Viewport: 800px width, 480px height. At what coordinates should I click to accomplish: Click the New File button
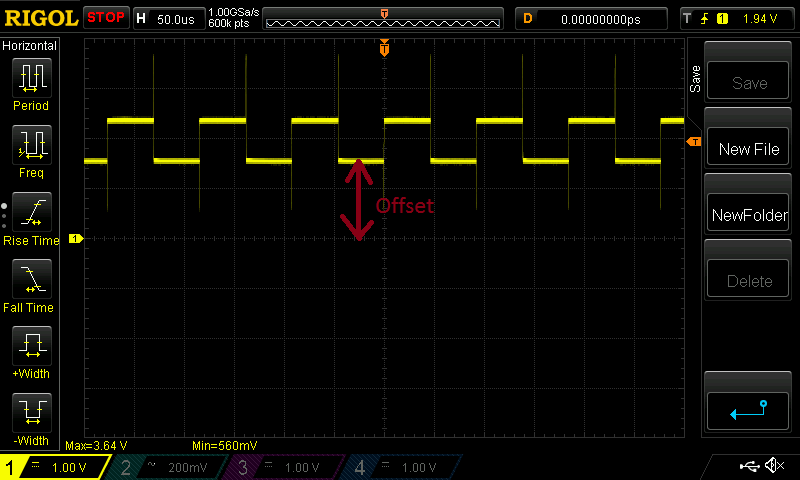point(748,148)
